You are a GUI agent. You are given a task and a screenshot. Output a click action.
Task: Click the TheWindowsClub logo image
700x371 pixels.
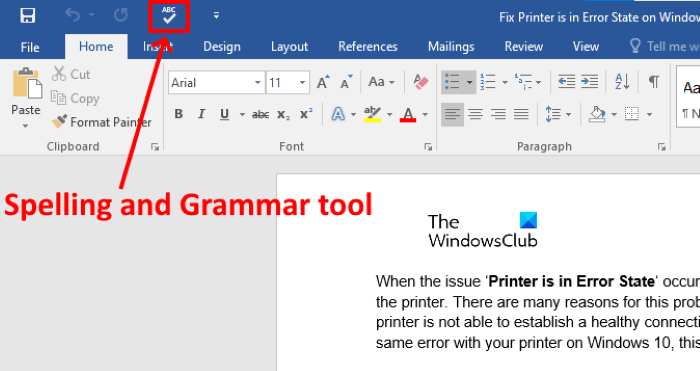pos(483,230)
